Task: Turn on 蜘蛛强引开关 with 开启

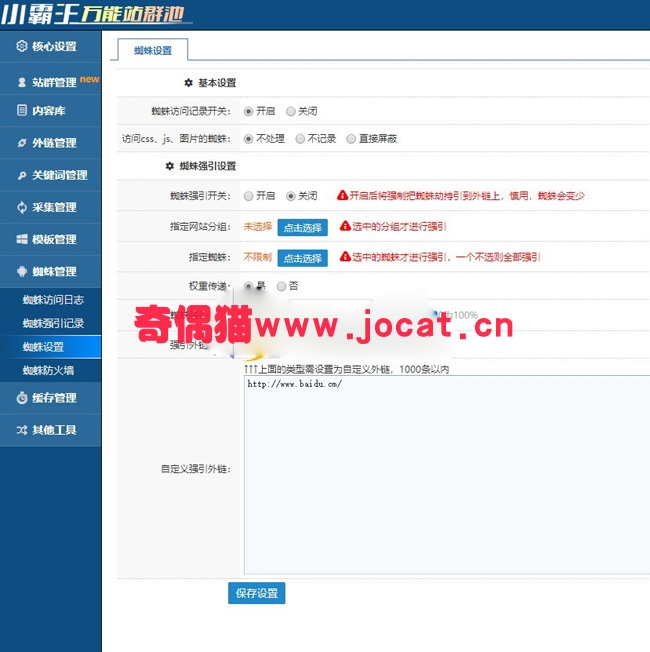Action: [248, 196]
